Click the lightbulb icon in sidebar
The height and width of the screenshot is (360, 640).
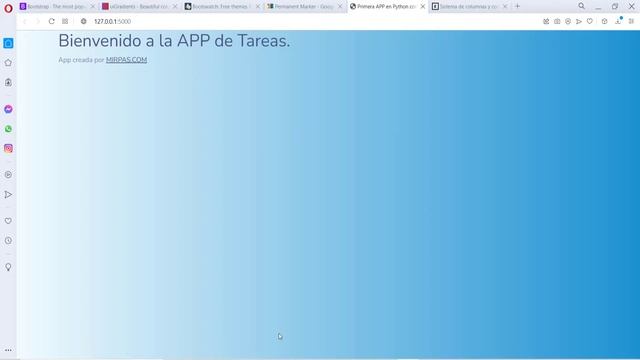(8, 267)
